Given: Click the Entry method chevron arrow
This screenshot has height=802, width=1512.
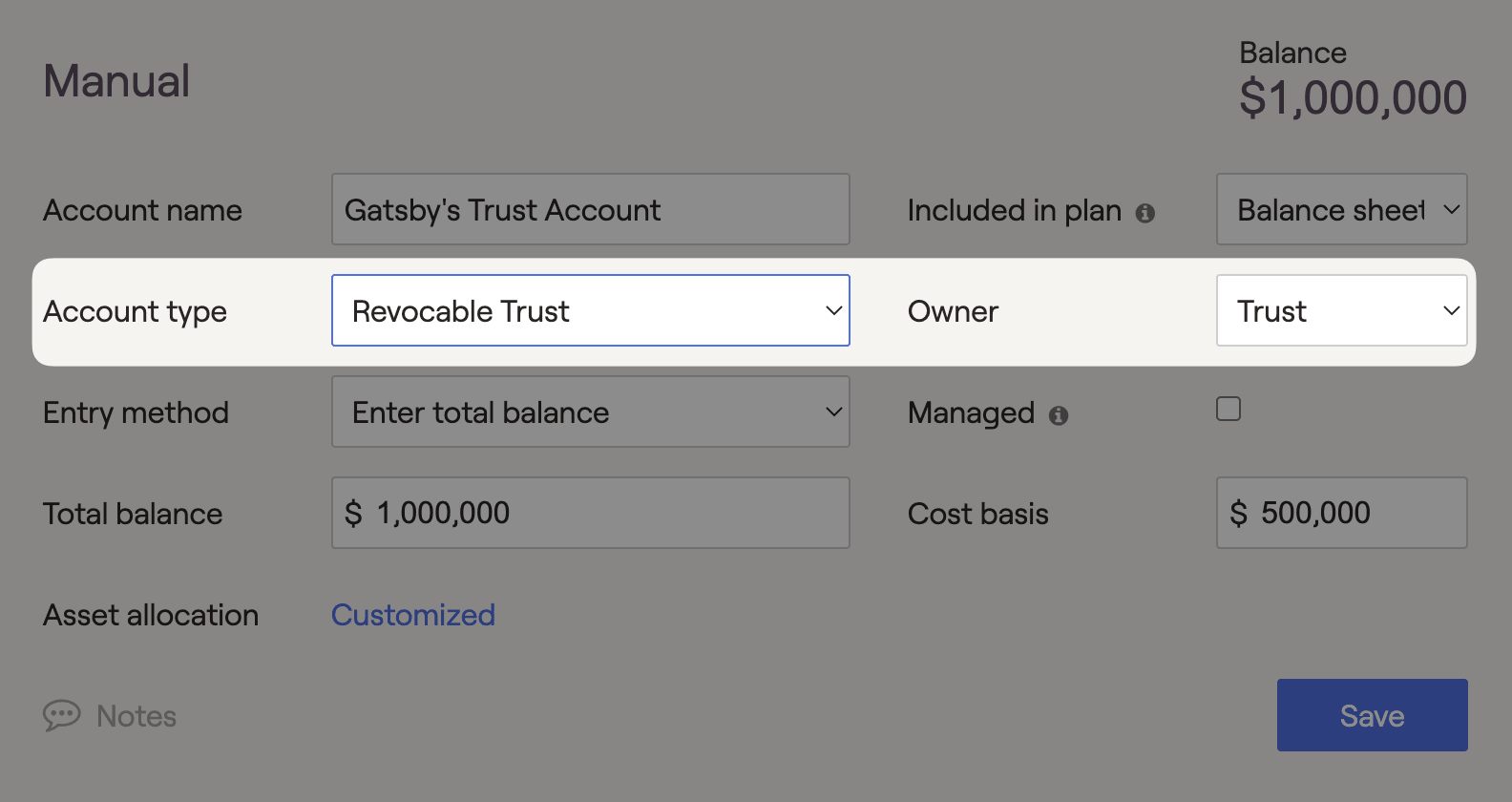Looking at the screenshot, I should pyautogui.click(x=833, y=412).
